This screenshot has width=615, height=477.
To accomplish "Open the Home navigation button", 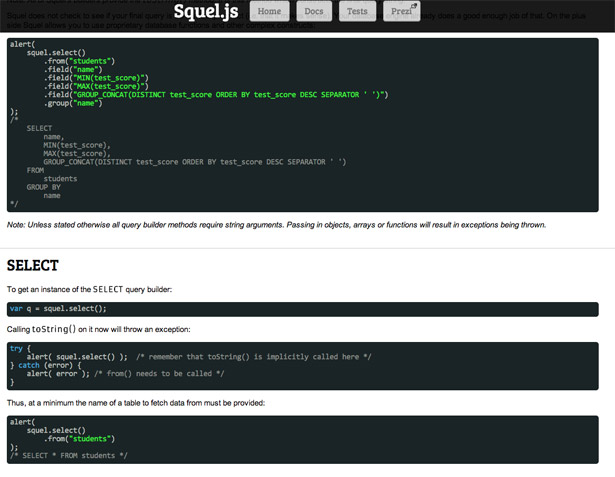I will click(269, 11).
